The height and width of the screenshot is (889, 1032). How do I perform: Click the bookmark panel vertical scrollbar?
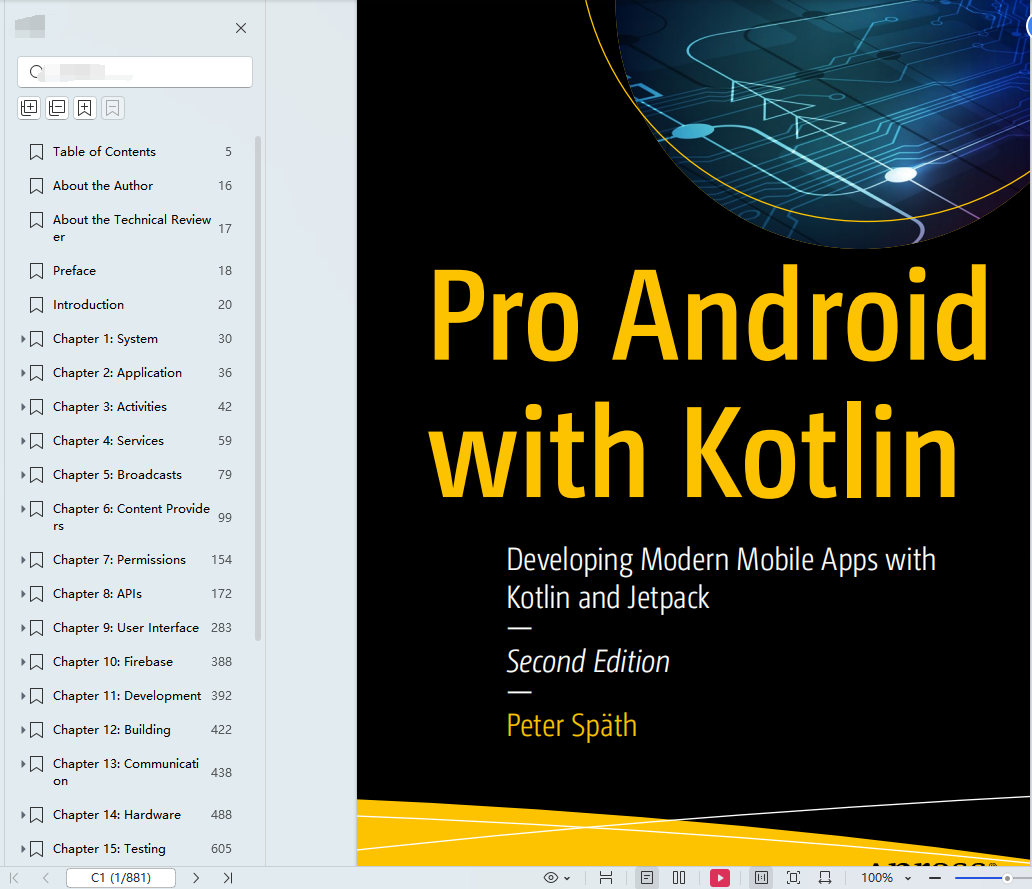(x=258, y=388)
